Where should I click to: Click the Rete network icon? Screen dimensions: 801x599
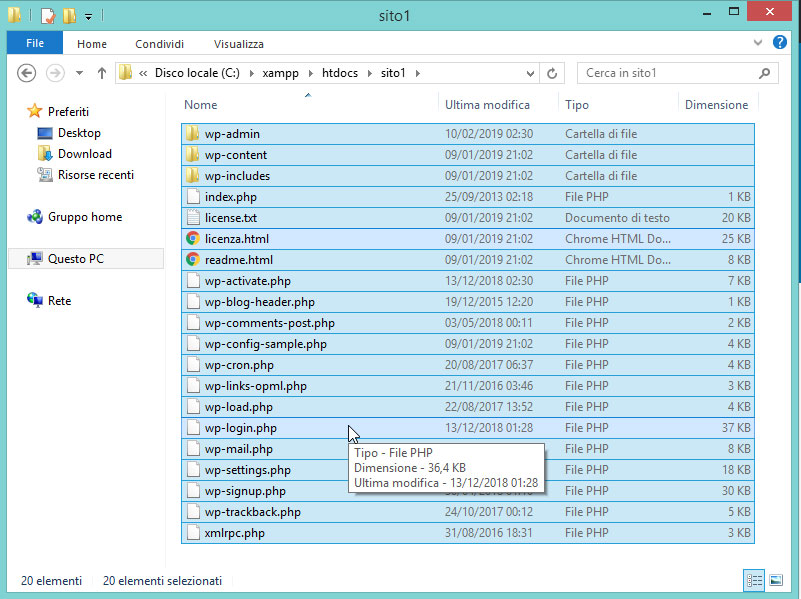tap(35, 300)
